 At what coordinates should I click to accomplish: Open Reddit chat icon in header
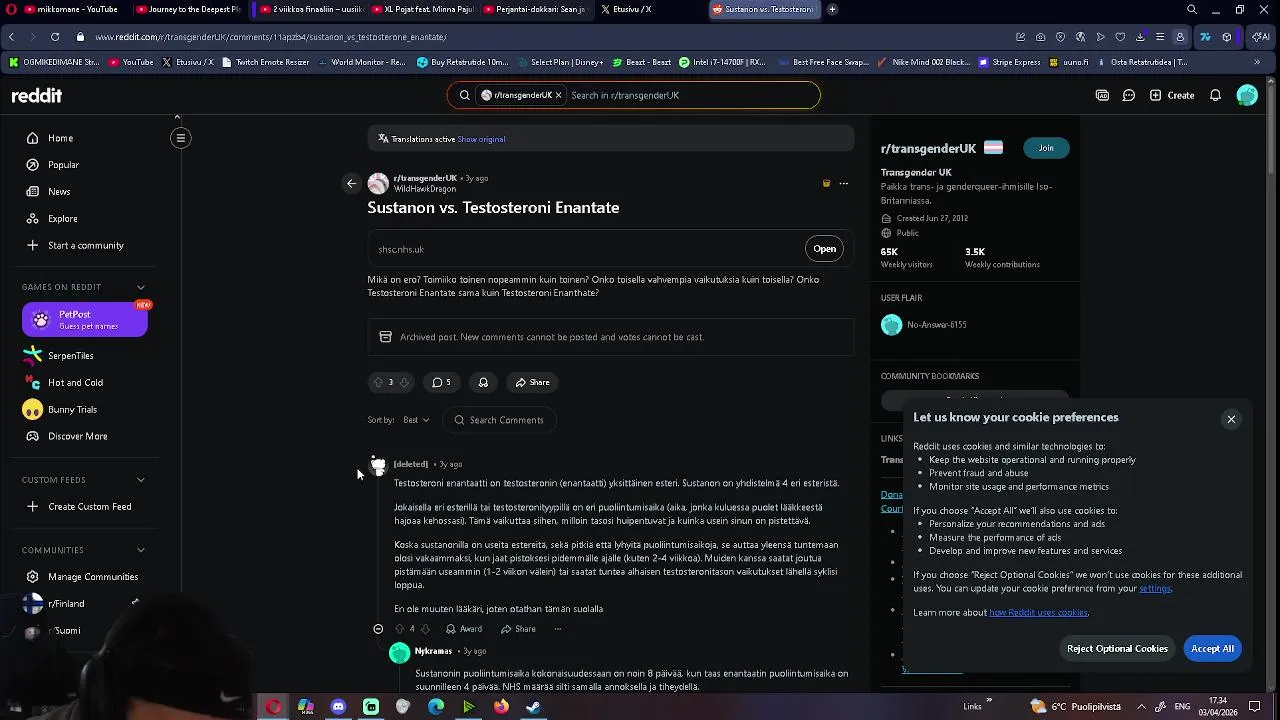(1128, 95)
